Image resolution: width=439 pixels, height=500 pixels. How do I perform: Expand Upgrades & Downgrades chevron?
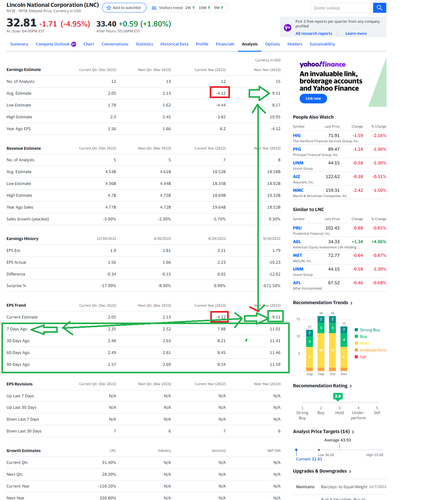coord(350,471)
